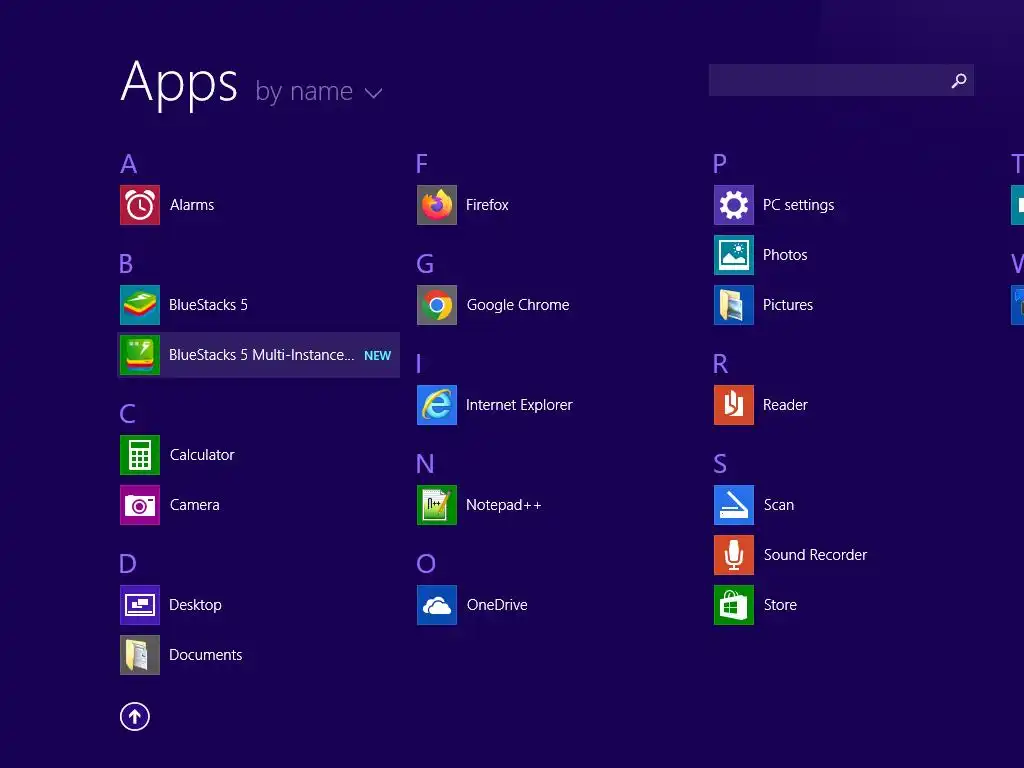Open PC settings gear icon

[x=734, y=205]
